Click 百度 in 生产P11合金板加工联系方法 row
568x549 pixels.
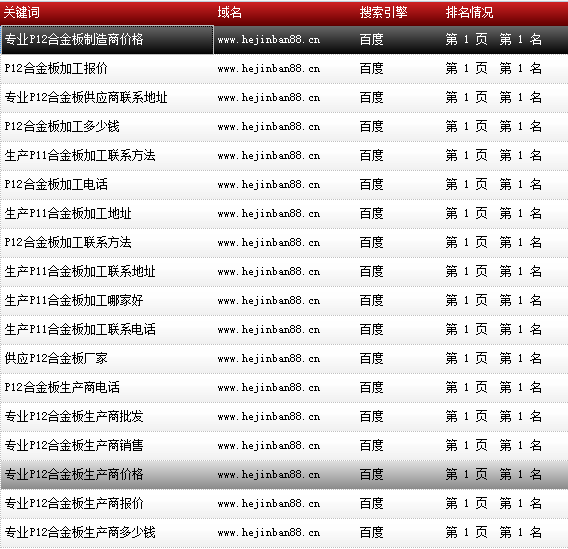(371, 155)
